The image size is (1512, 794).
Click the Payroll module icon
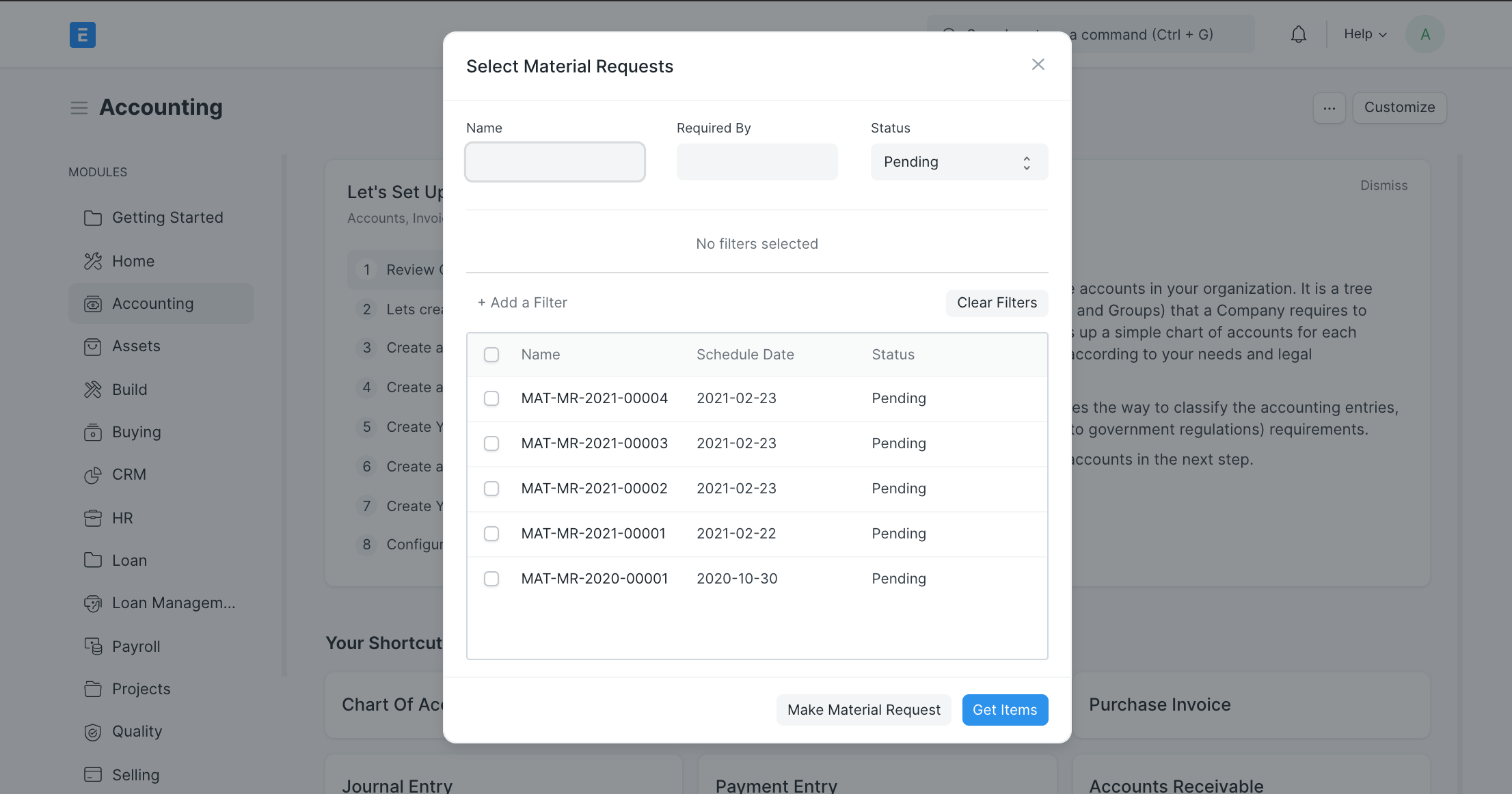pyautogui.click(x=92, y=646)
